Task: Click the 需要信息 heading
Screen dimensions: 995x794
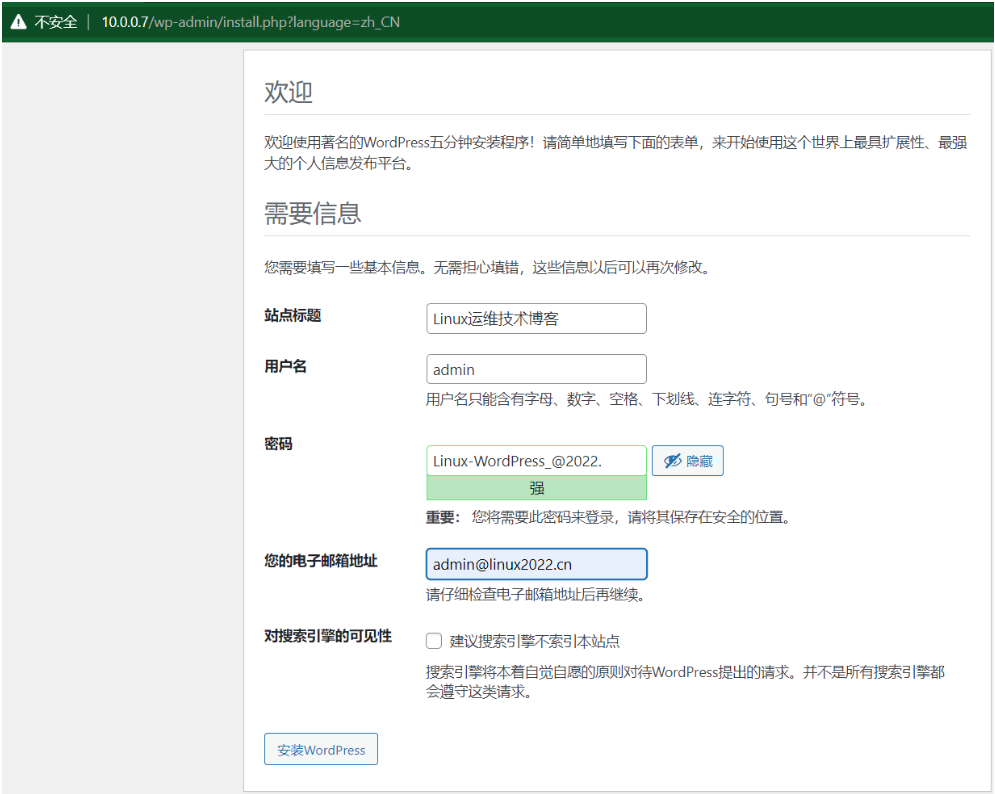Action: (313, 213)
